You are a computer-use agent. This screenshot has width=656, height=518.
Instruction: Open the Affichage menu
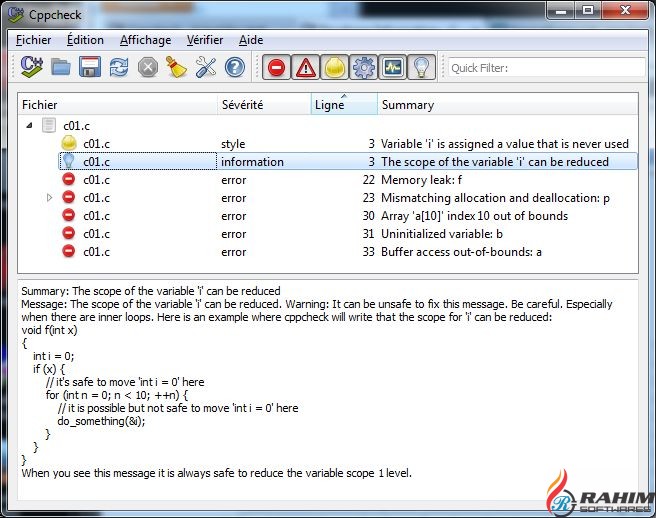(x=146, y=40)
